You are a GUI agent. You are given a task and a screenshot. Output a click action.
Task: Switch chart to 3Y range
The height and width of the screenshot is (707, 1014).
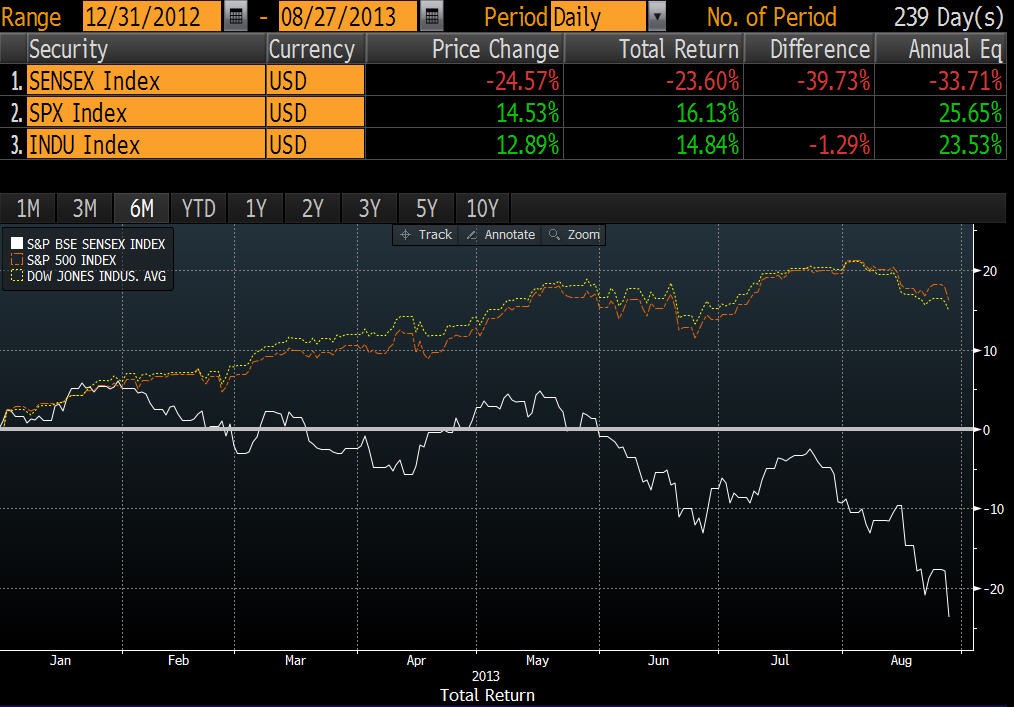coord(369,208)
